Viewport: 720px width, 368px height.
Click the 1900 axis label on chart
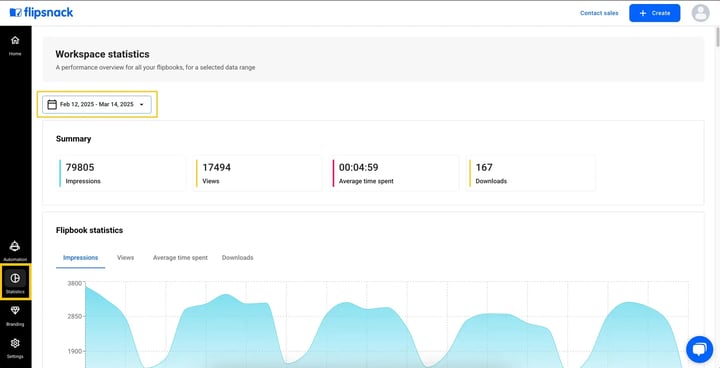click(x=75, y=351)
